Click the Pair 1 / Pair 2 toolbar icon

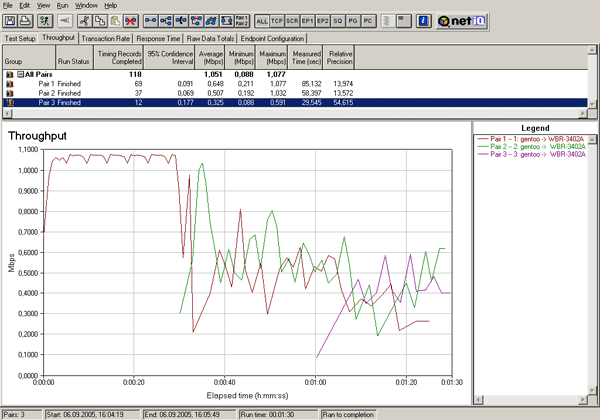click(x=242, y=21)
